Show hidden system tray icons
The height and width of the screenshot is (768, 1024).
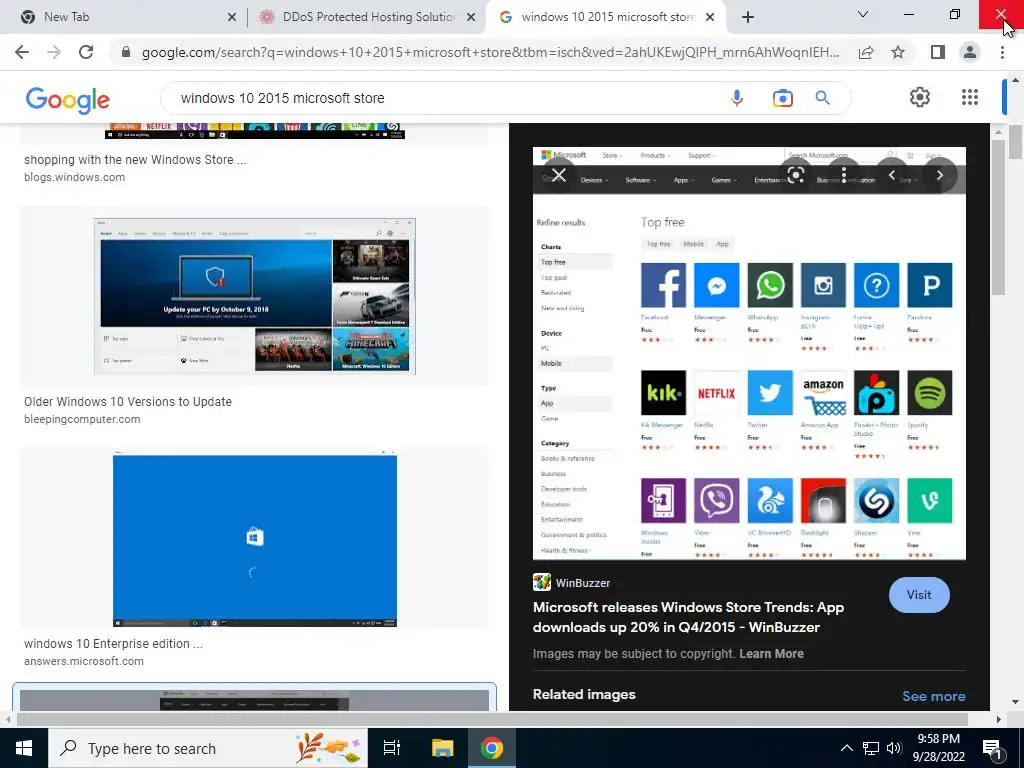(846, 748)
